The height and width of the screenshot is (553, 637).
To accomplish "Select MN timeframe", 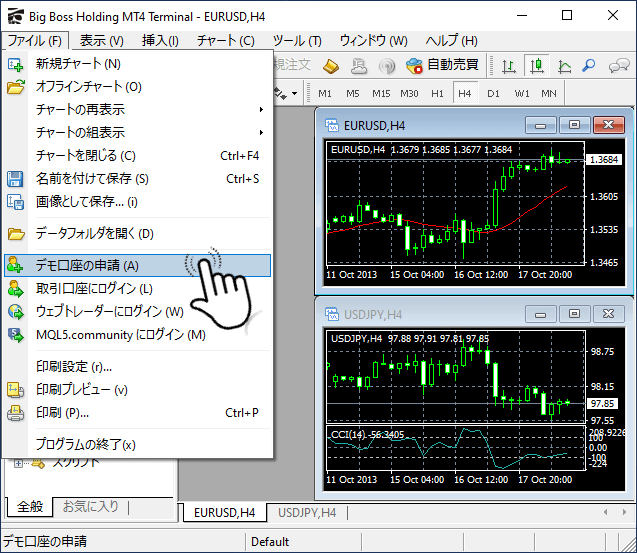I will click(x=549, y=94).
